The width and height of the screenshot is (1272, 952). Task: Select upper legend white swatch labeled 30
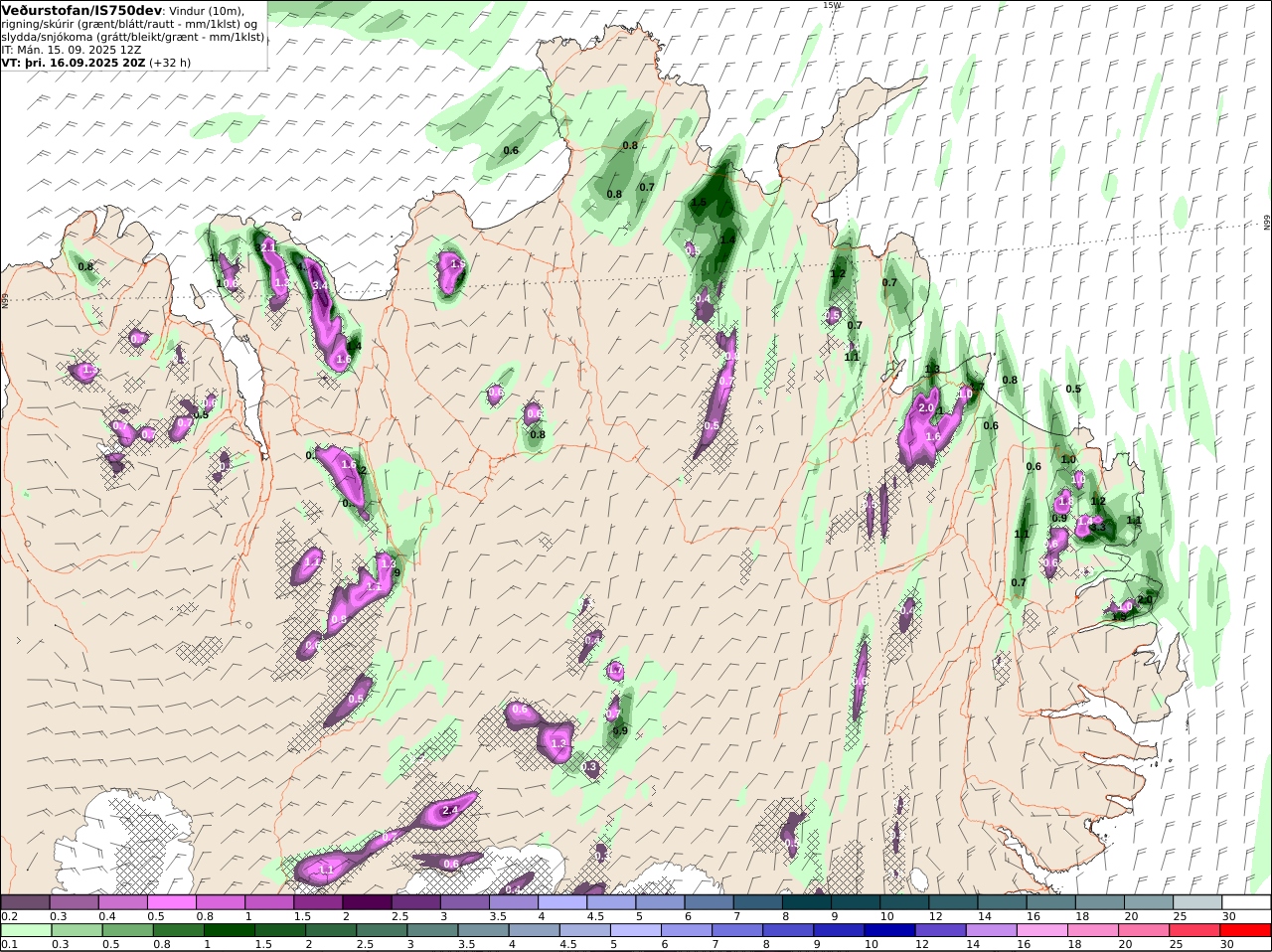[x=1246, y=901]
